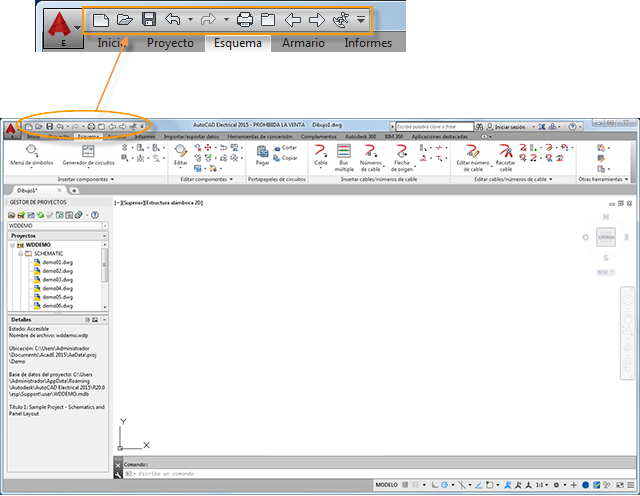Viewport: 640px width, 496px height.
Task: Toggle clean screen icon in status bar
Action: click(620, 485)
